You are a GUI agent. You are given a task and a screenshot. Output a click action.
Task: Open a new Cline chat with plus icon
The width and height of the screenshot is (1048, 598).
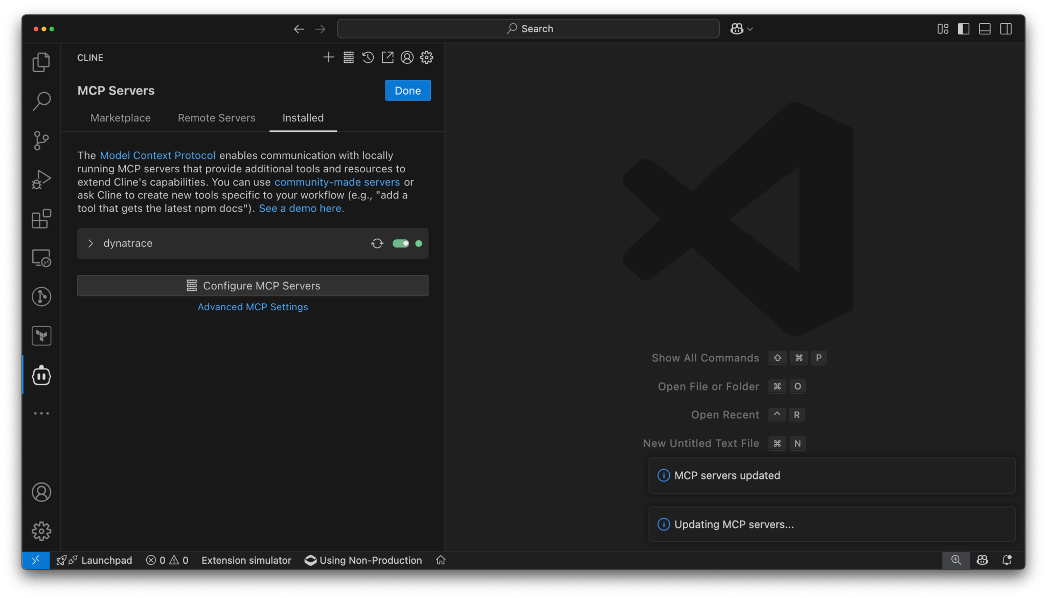[328, 57]
